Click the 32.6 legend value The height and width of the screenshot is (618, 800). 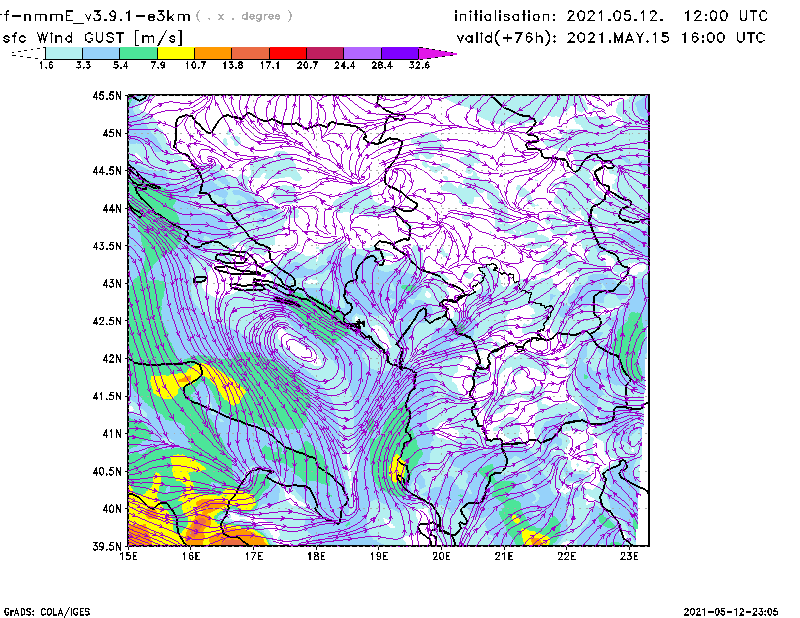419,65
